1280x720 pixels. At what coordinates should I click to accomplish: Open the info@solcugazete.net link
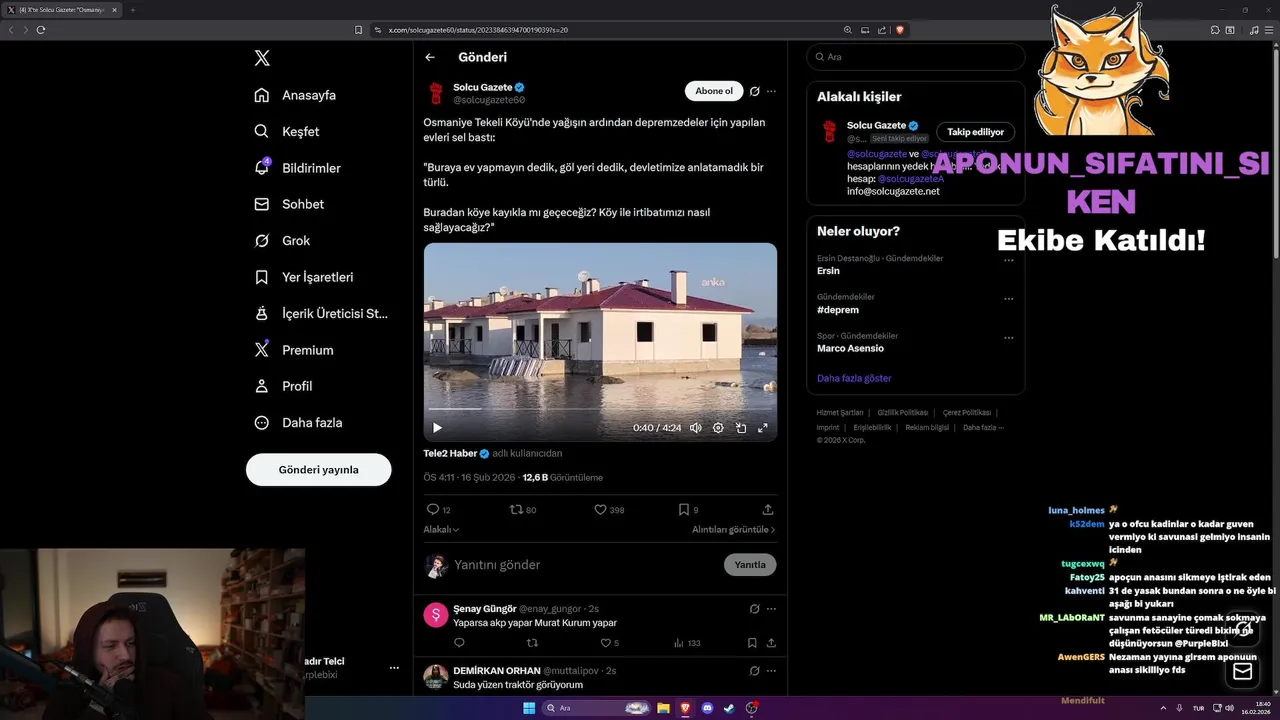[x=893, y=191]
